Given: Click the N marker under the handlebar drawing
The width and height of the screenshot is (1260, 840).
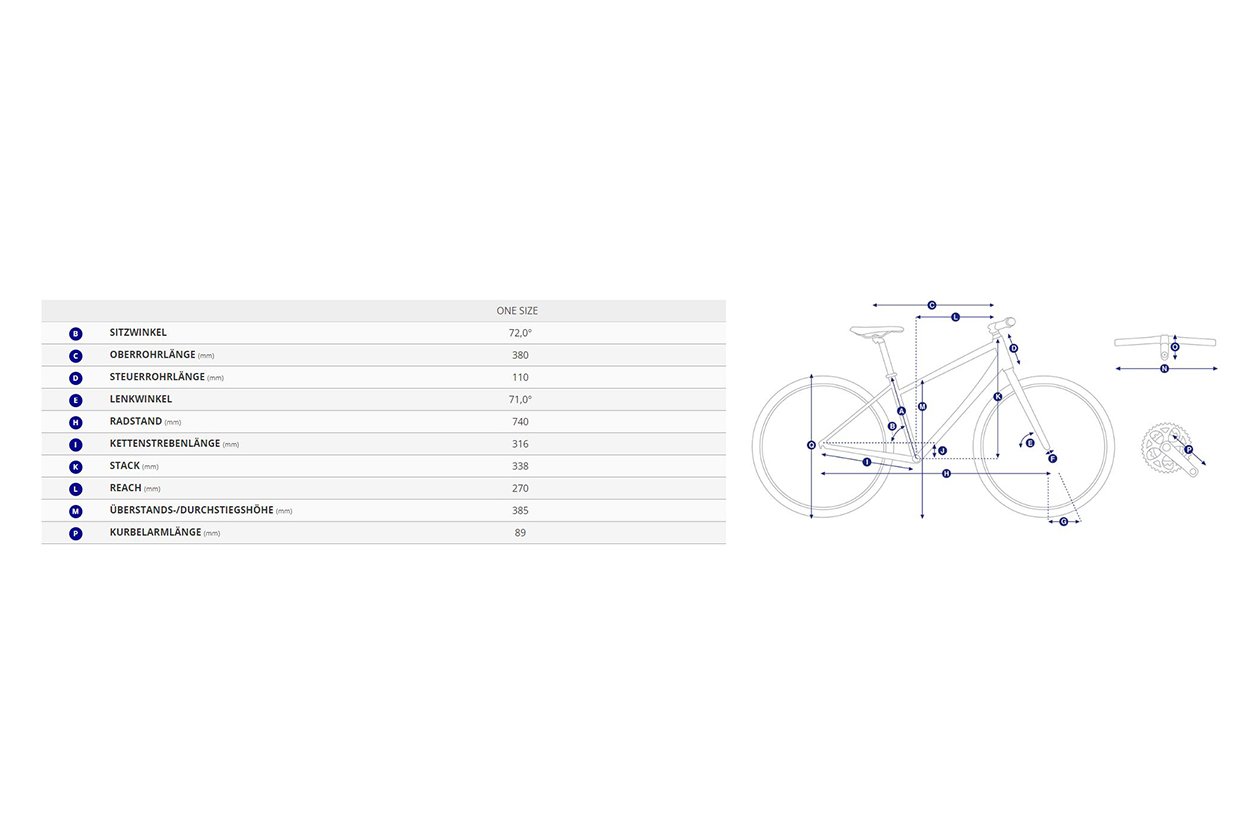Looking at the screenshot, I should click(x=1164, y=368).
